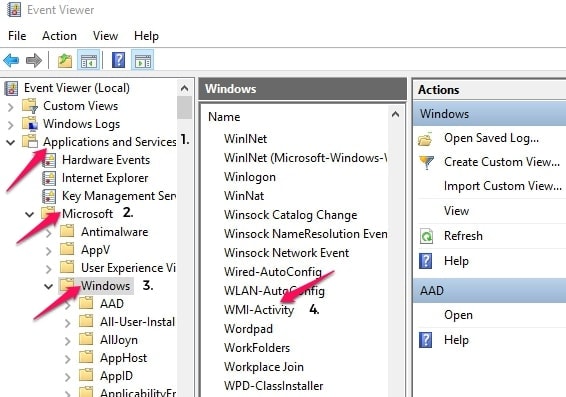Click the Hardware Events log icon
The image size is (566, 397).
(x=49, y=160)
